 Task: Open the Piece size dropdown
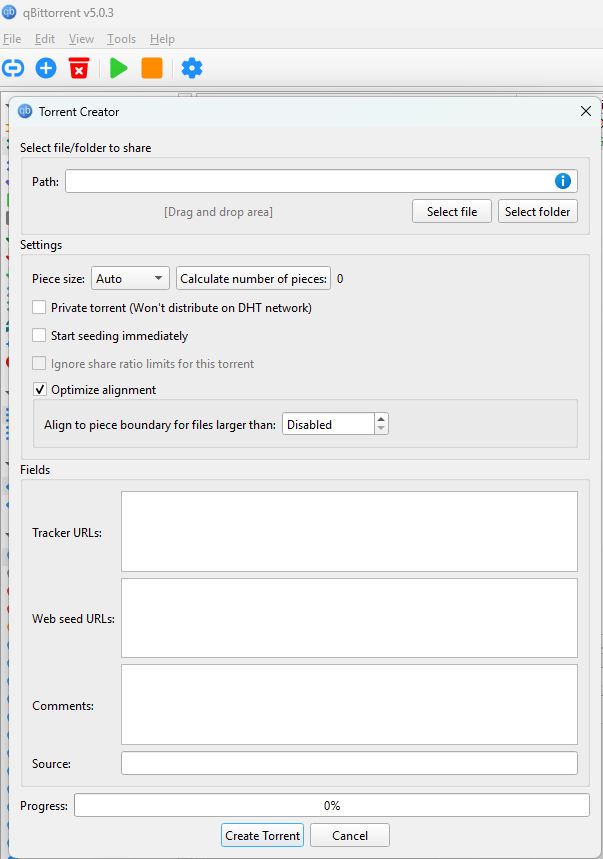point(129,278)
